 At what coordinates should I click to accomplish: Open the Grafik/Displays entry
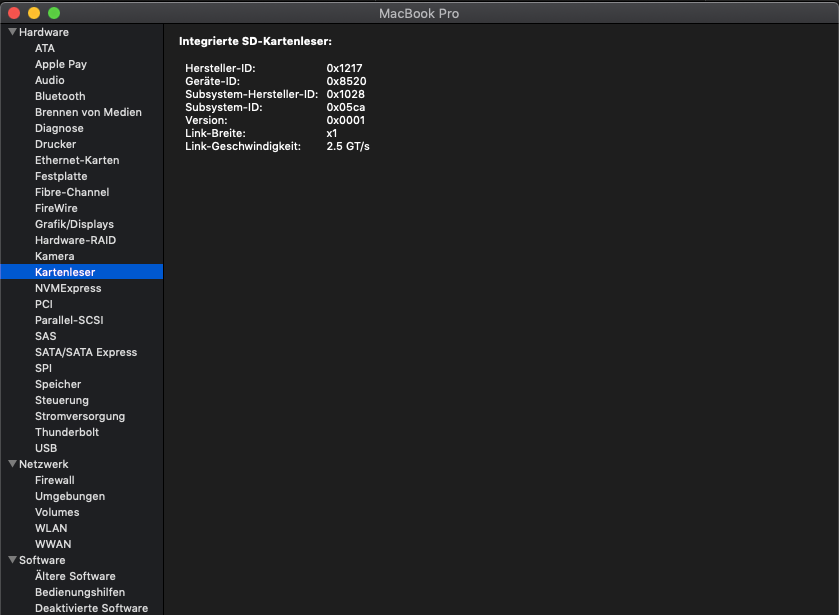coord(74,224)
